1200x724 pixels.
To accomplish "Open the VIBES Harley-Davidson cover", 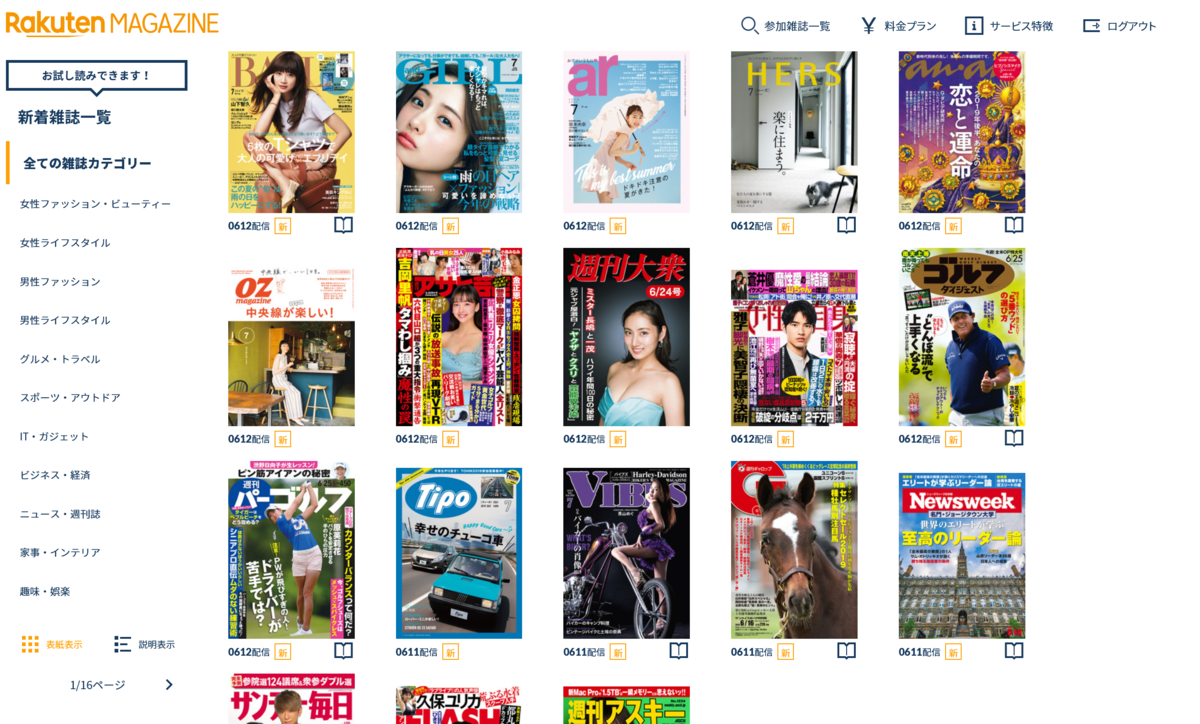I will (x=626, y=553).
